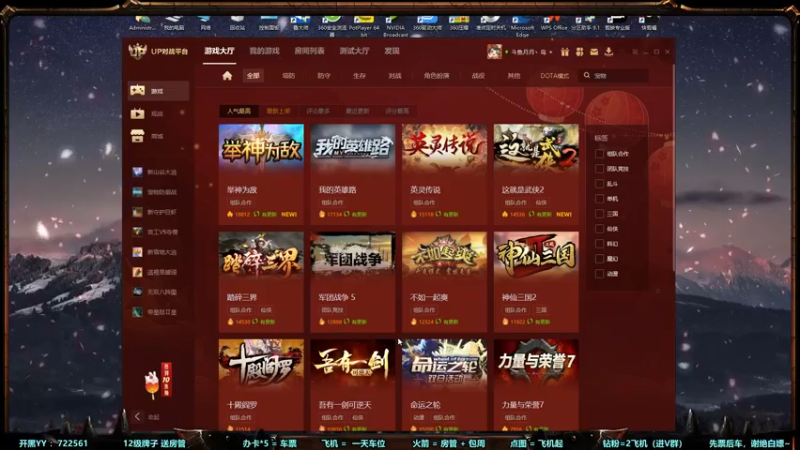This screenshot has height=450, width=800.
Task: Open the 十殿阎罗 game thumbnail
Action: 261,362
